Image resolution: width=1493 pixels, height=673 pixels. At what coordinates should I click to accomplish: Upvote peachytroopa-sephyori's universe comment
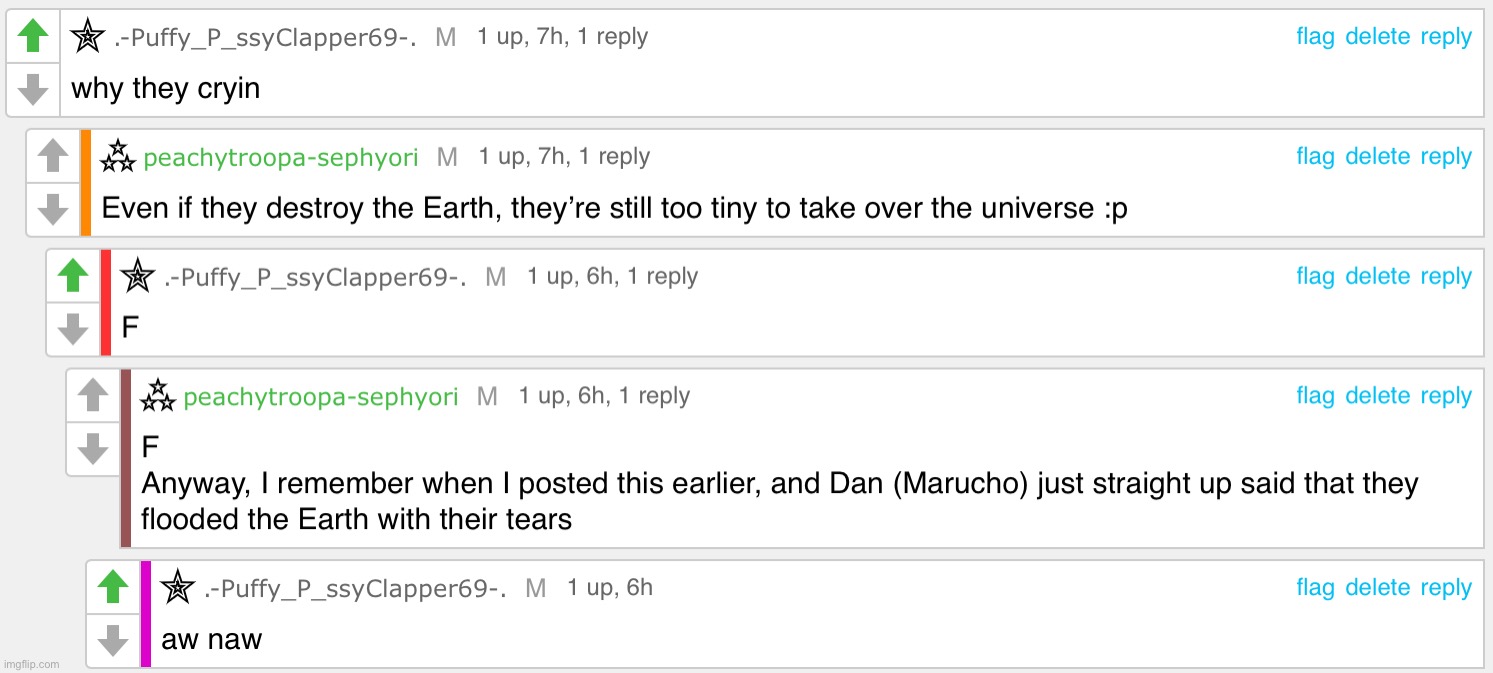[53, 156]
